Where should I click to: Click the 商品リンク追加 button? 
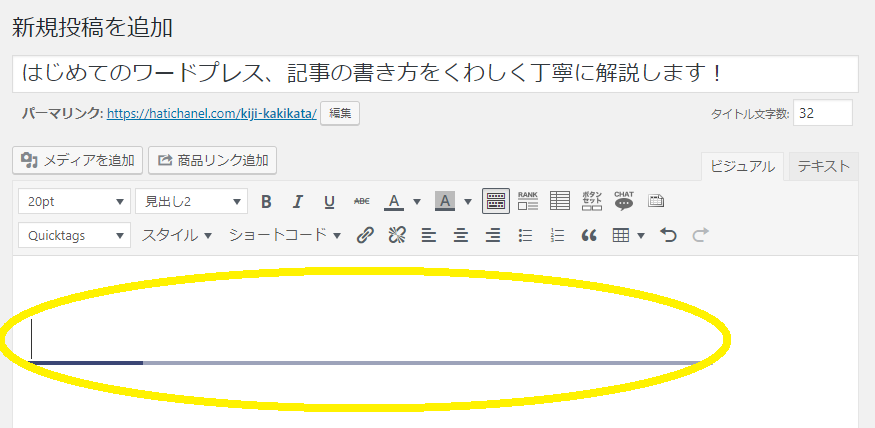coord(213,161)
